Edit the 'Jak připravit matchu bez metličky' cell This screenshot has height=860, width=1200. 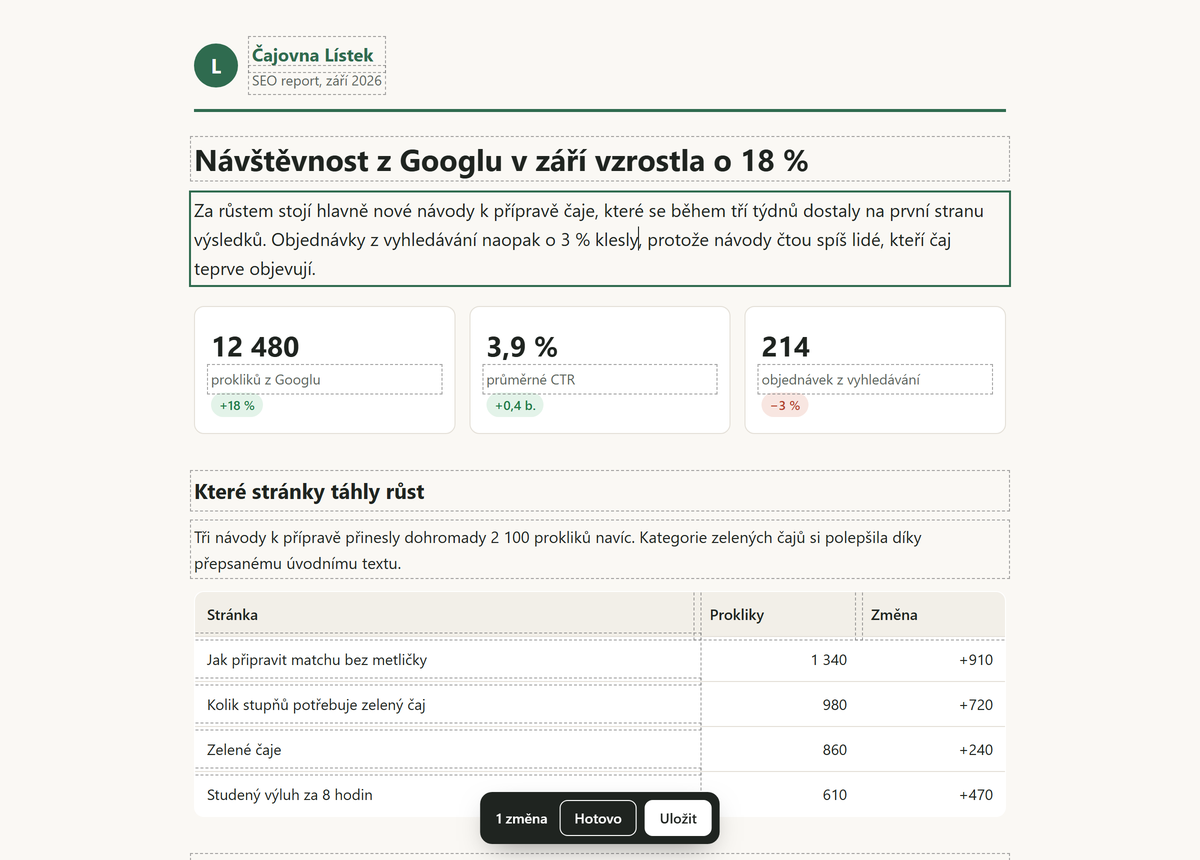pyautogui.click(x=447, y=660)
